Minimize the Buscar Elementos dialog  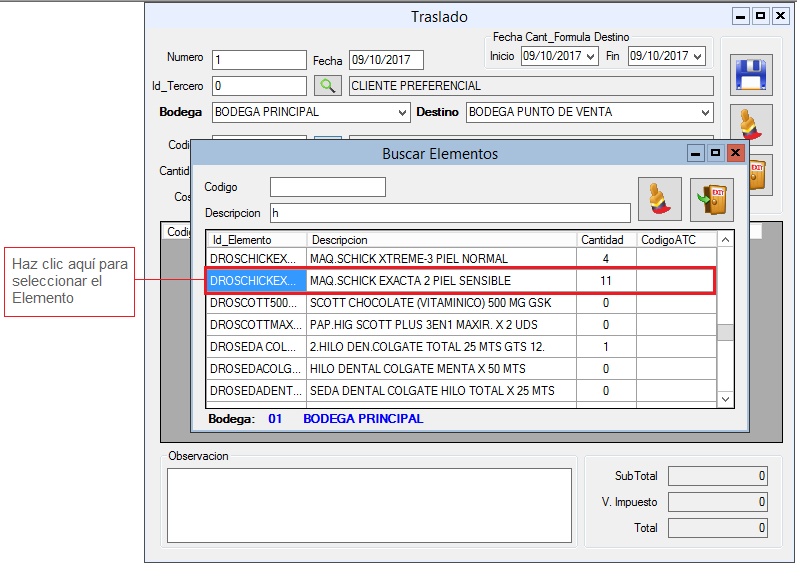click(696, 153)
